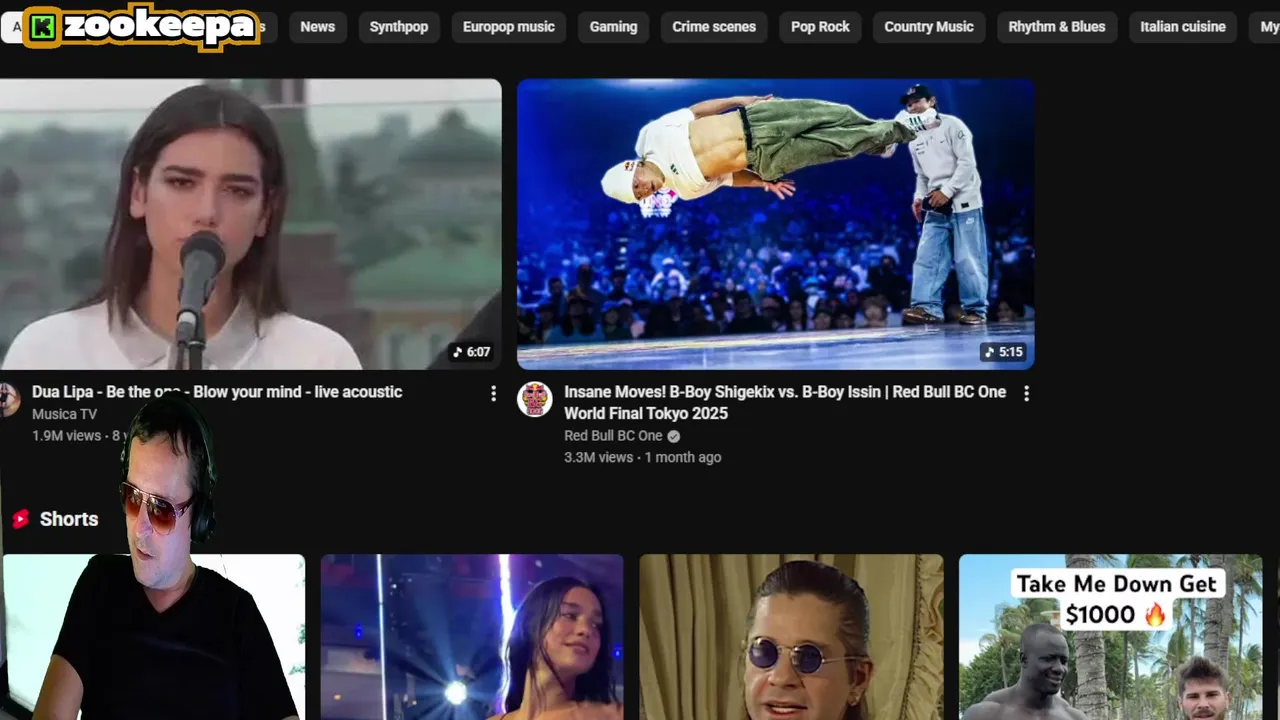Visit the Musica TV channel link
1280x720 pixels.
64,414
